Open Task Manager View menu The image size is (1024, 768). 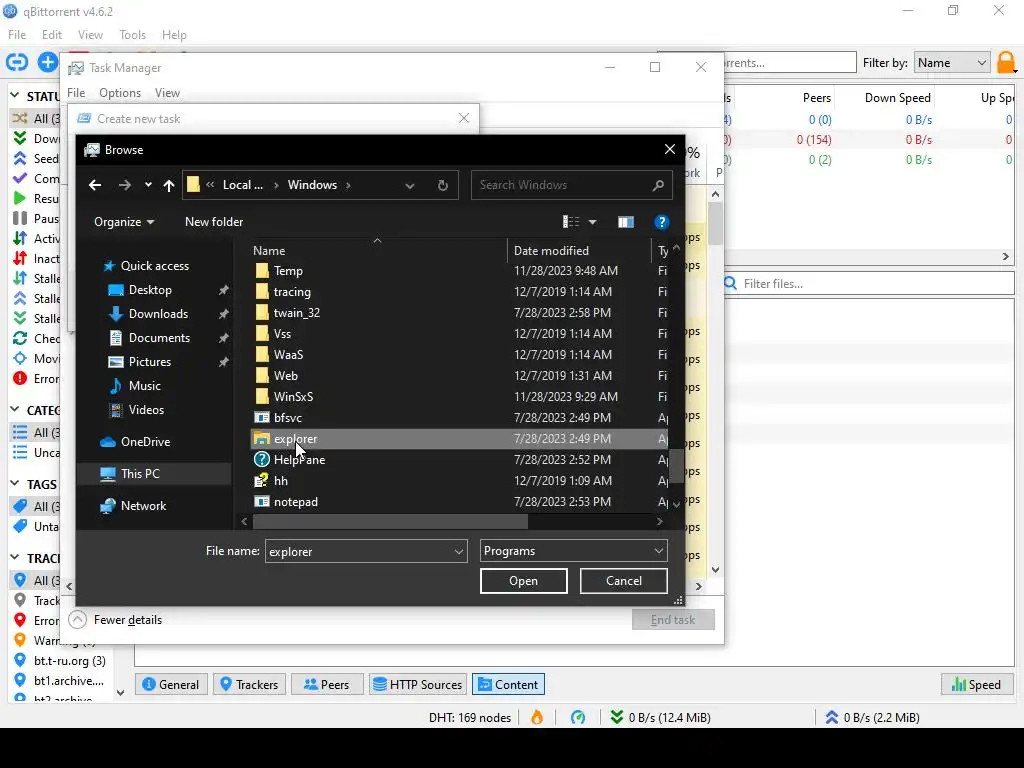(167, 93)
